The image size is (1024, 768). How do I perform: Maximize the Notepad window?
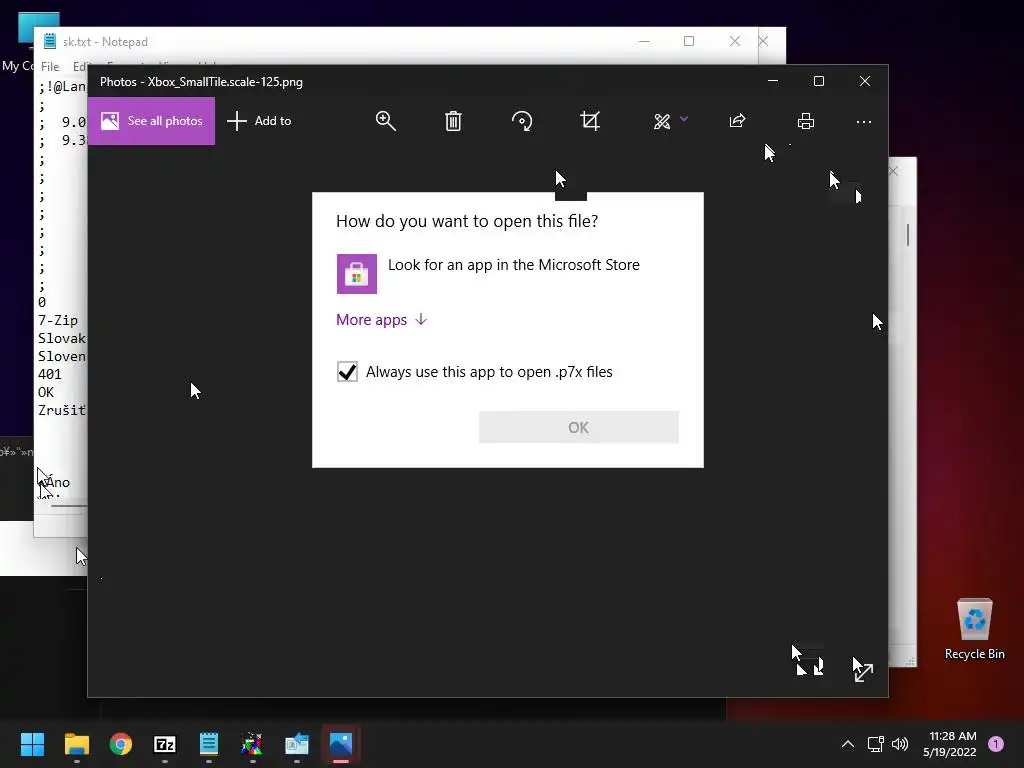[x=689, y=41]
